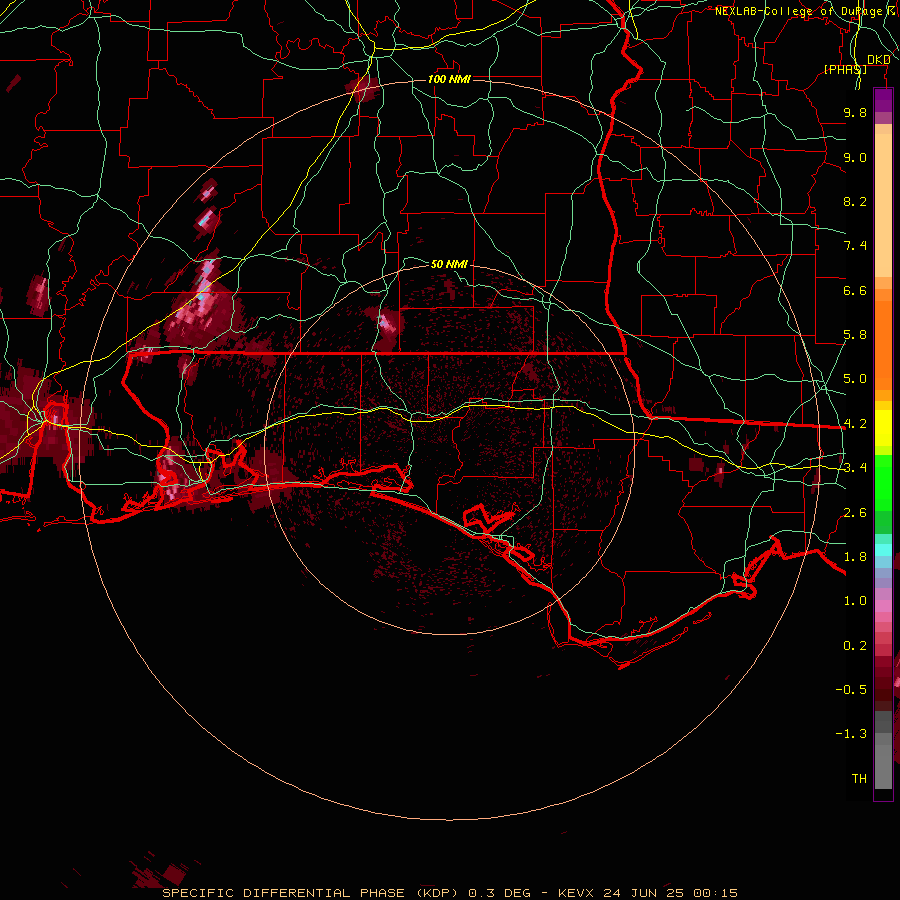900x900 pixels.
Task: Click the [PHAS] legend heading
Action: pos(845,69)
